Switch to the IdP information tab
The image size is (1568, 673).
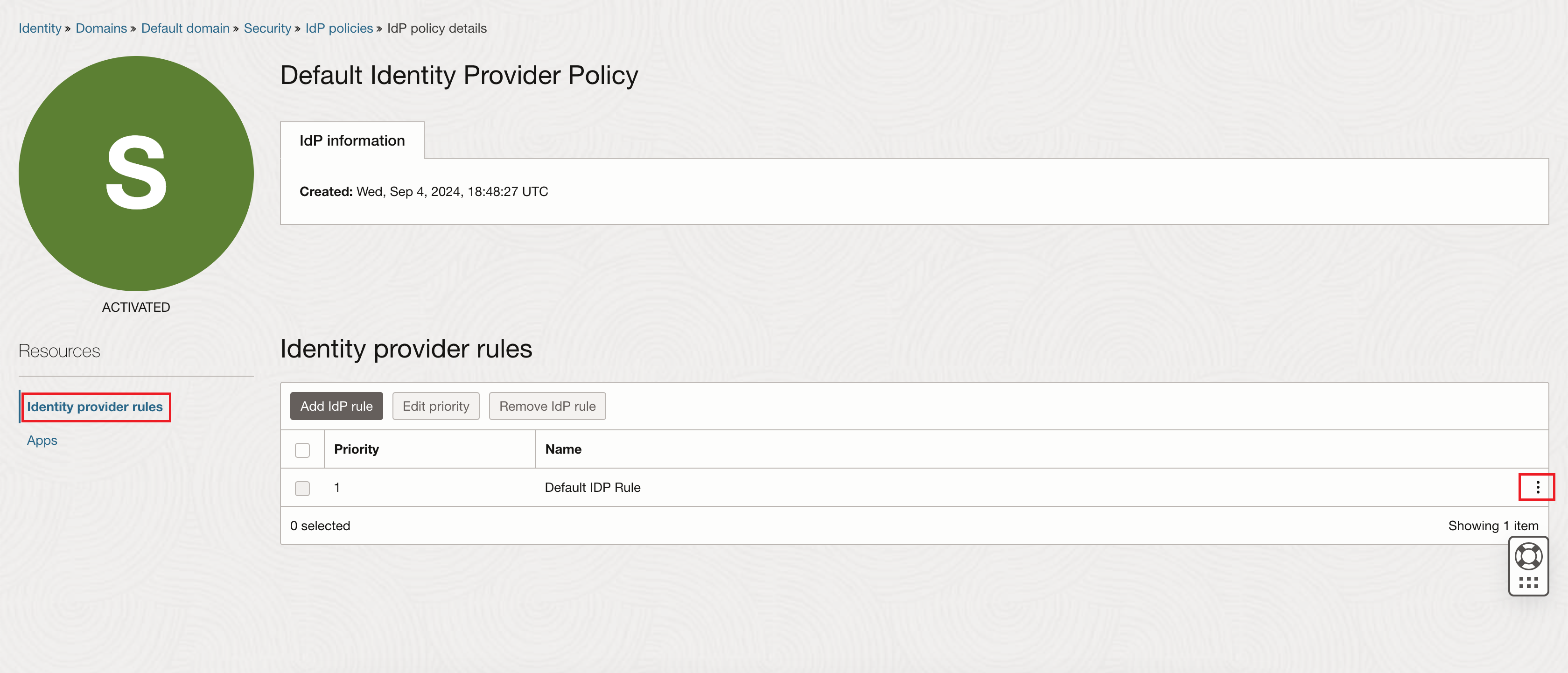[351, 140]
